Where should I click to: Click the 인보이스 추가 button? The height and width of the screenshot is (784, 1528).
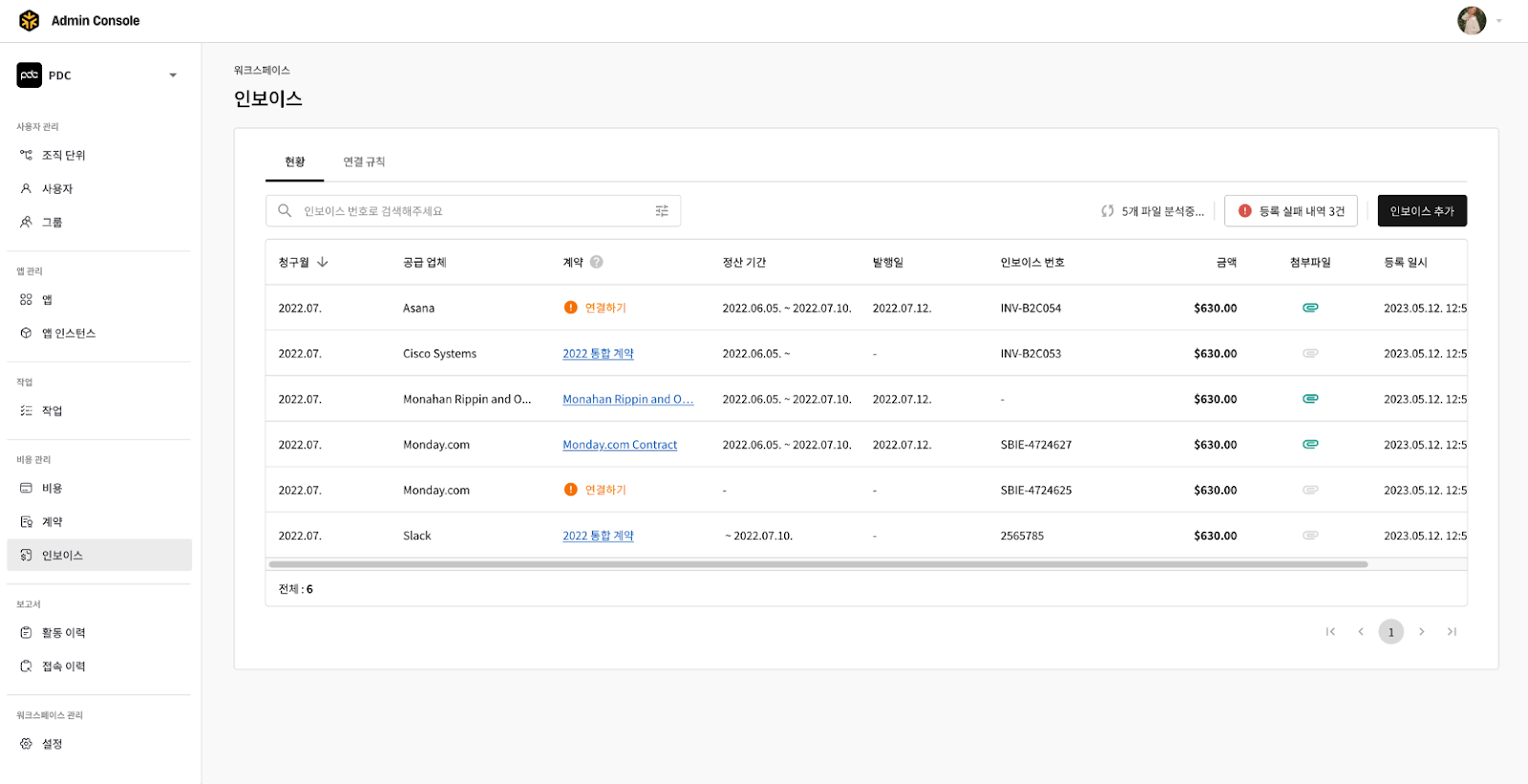pos(1422,211)
